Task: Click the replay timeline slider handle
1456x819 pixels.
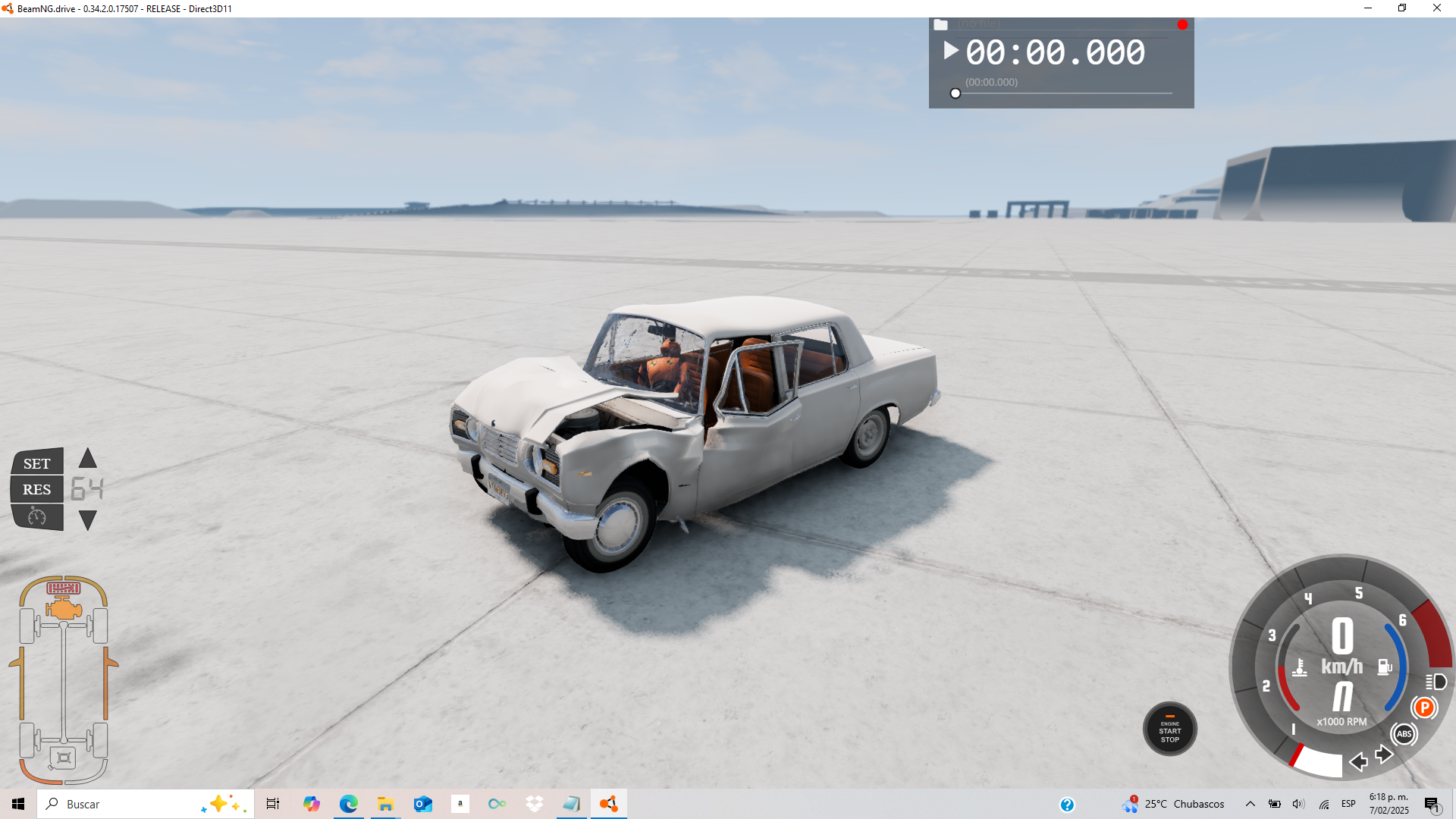Action: pyautogui.click(x=955, y=93)
